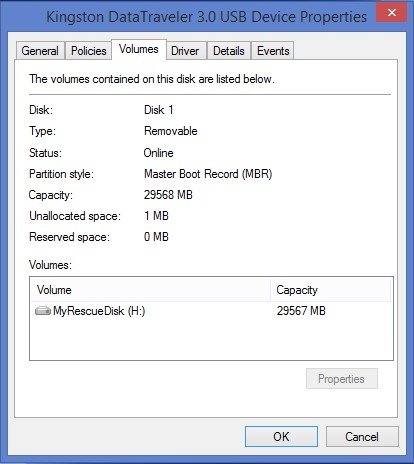Click the Volume column header
414x464 pixels.
150,290
